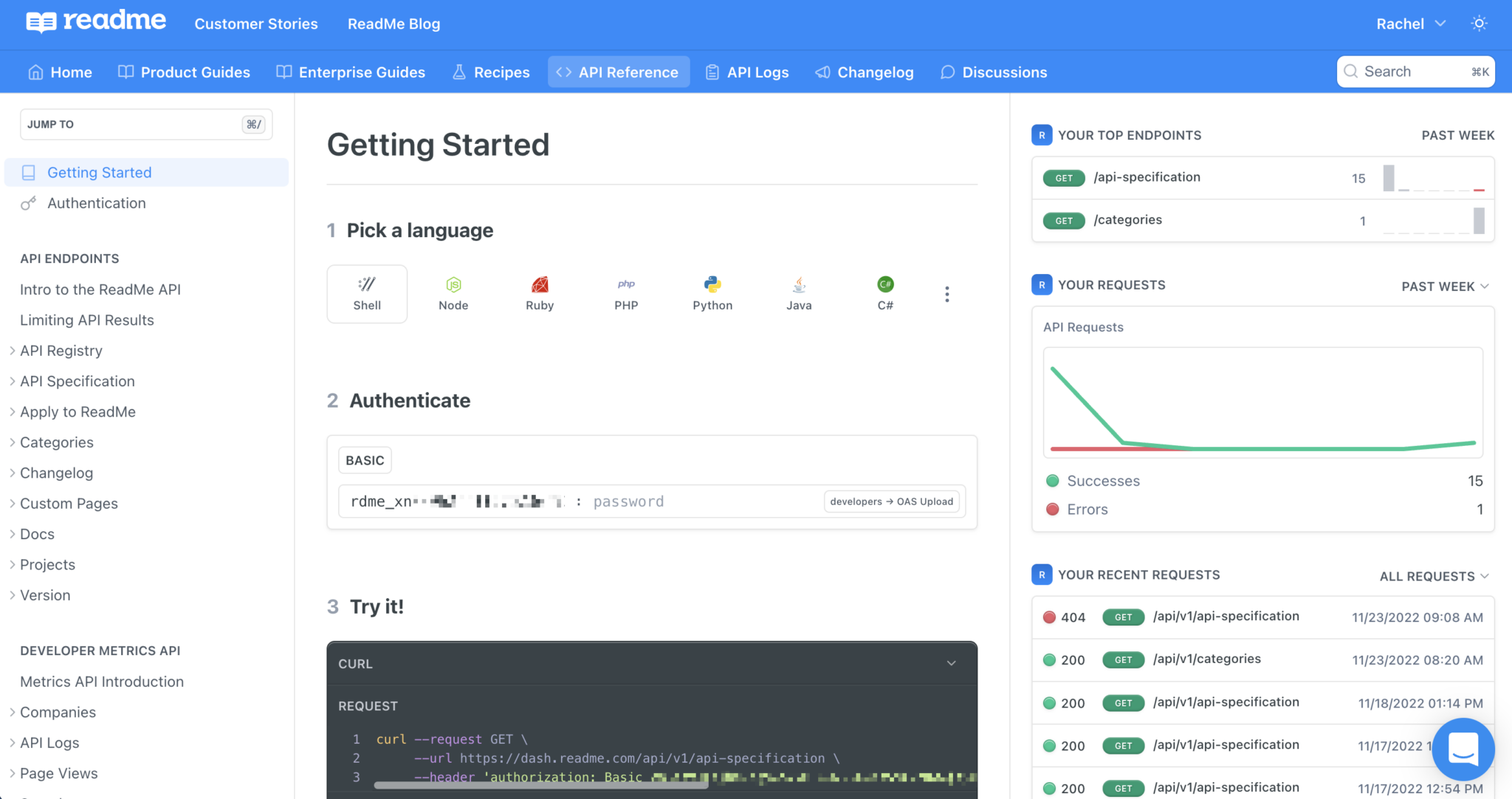Screen dimensions: 1512x799
Task: Select the Shell language option
Action: 367,293
